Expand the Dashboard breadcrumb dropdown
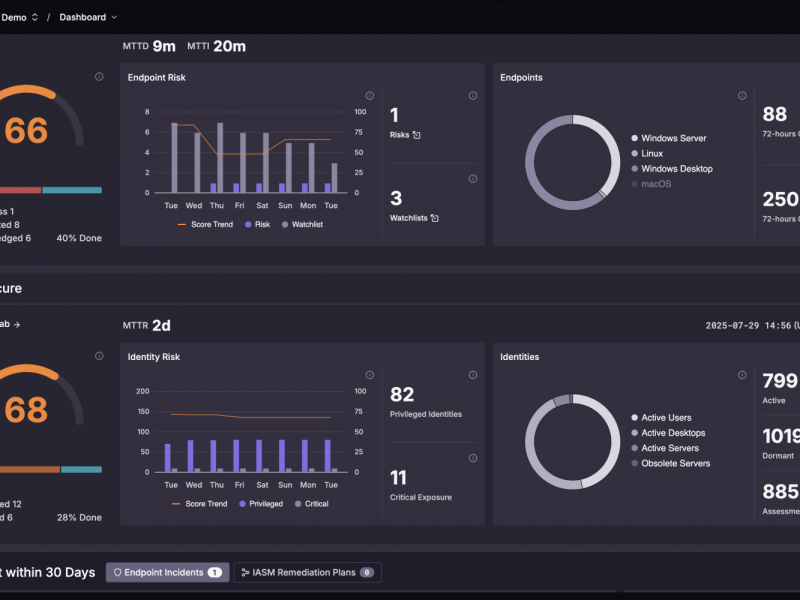 [88, 17]
